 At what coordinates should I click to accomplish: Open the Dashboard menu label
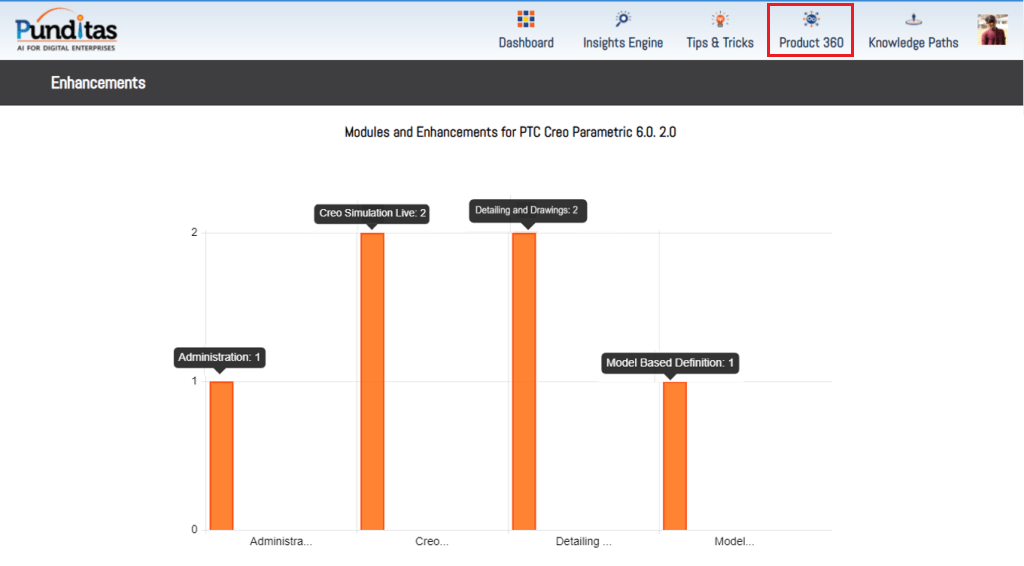click(526, 43)
